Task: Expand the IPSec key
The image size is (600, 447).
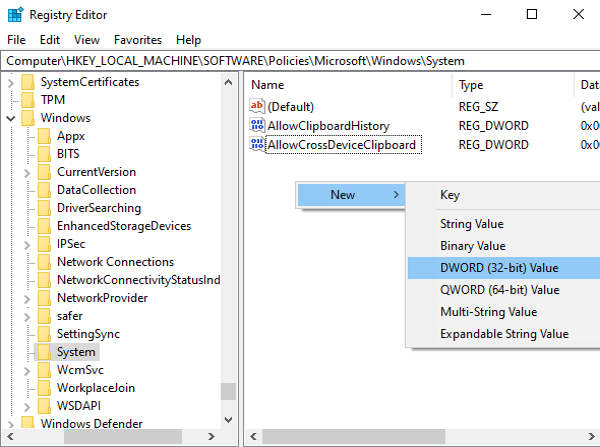Action: (x=27, y=245)
